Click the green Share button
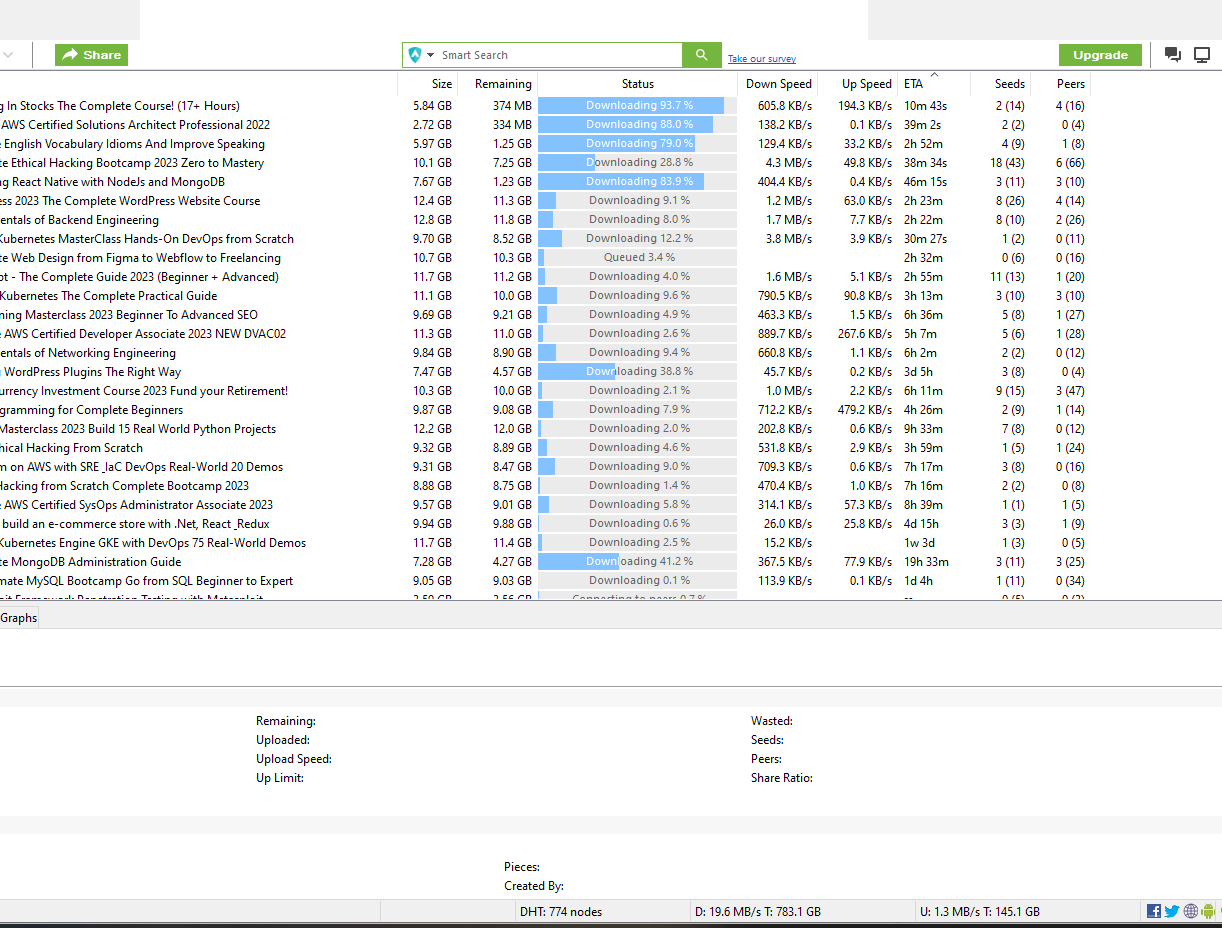This screenshot has width=1222, height=928. (x=91, y=55)
